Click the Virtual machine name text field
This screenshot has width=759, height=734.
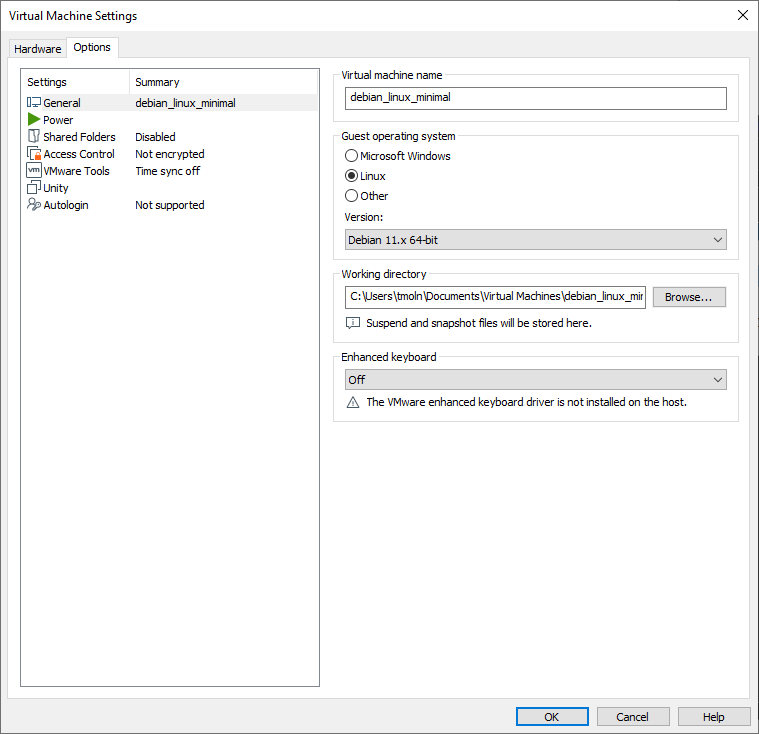click(535, 98)
